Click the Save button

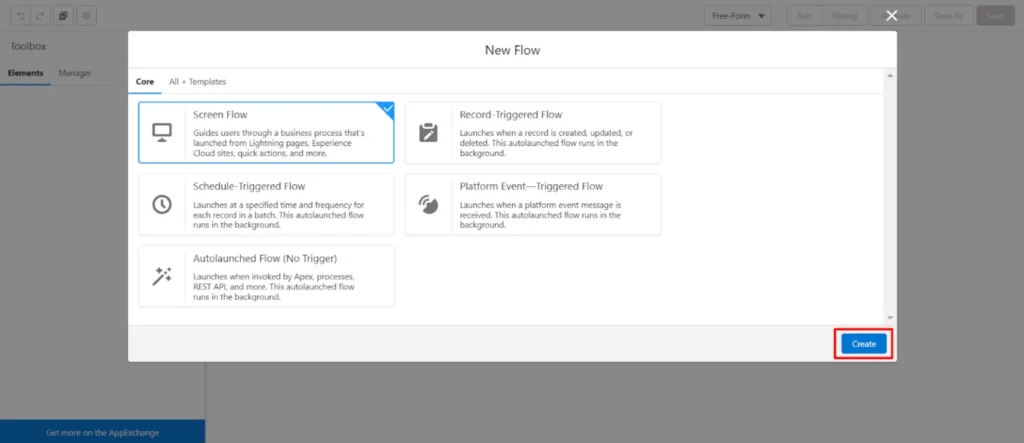point(995,16)
